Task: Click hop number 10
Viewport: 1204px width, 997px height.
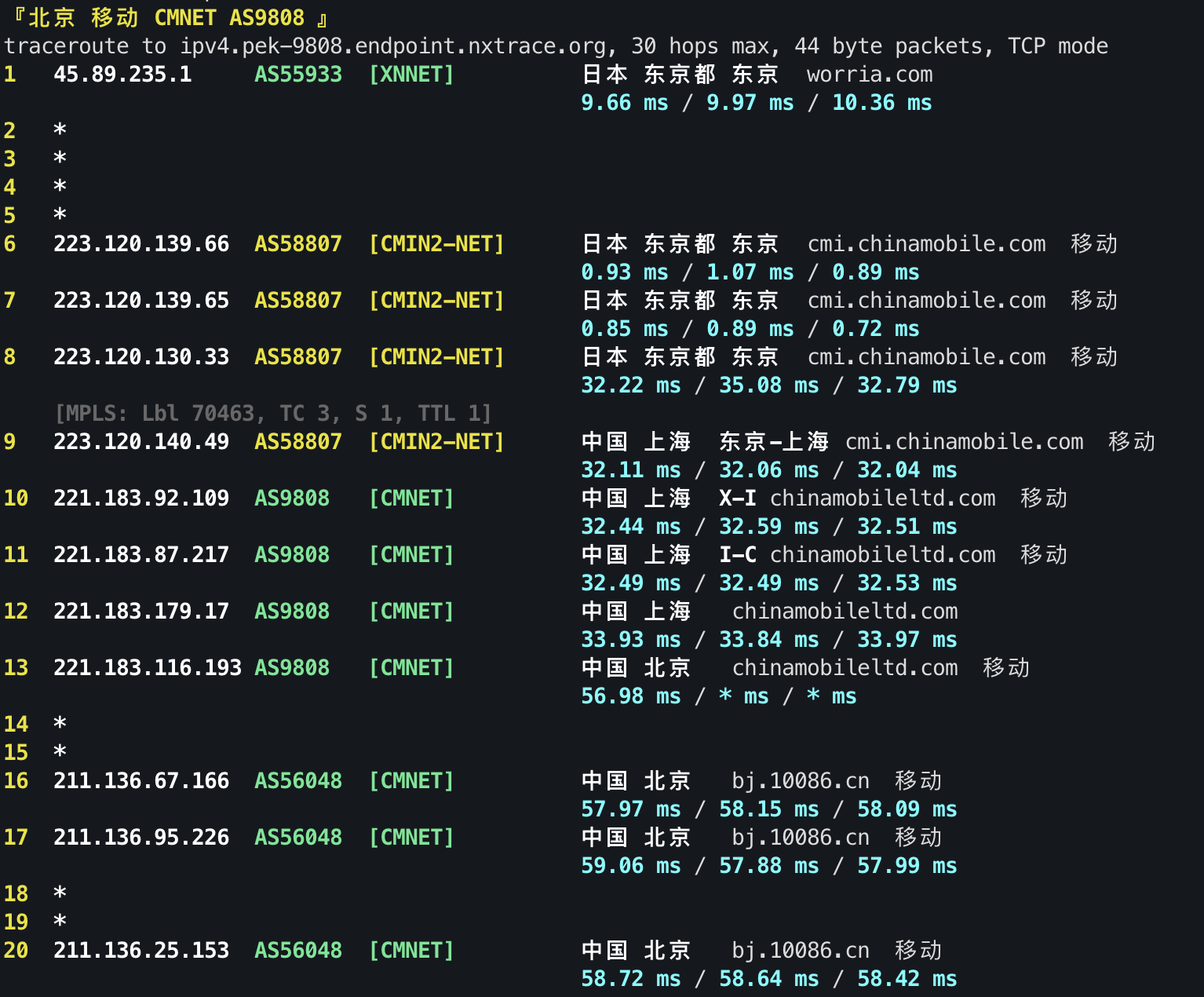Action: (16, 498)
